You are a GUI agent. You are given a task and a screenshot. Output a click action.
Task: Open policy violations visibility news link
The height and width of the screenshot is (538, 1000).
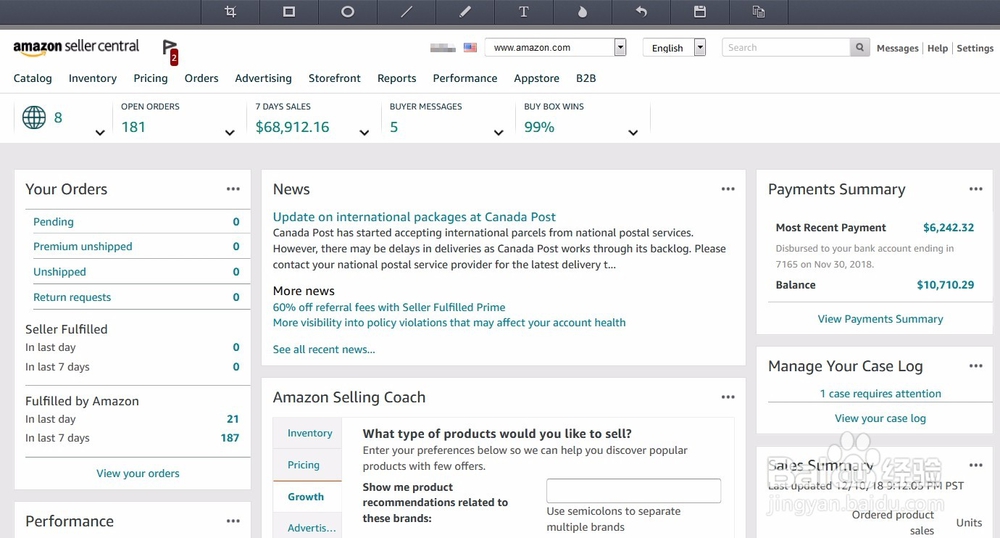point(449,323)
